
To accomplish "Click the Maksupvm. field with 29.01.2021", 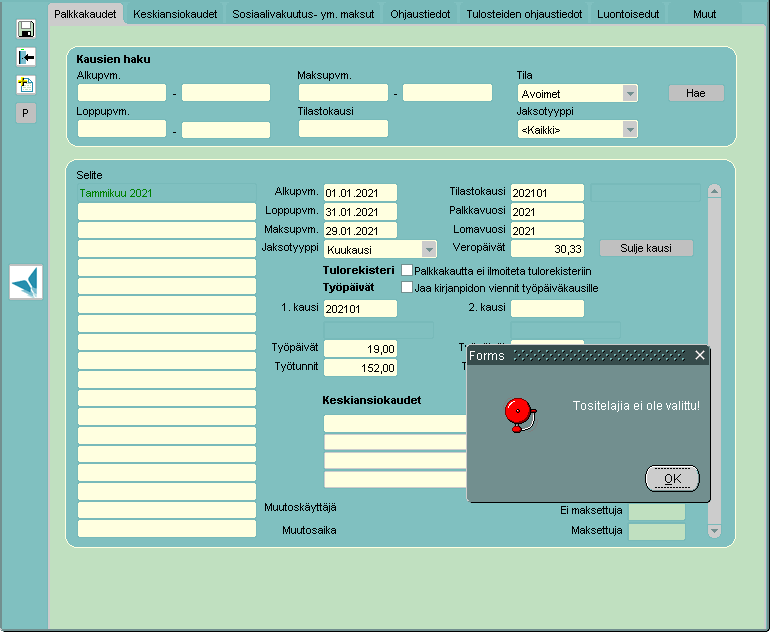I will 360,230.
